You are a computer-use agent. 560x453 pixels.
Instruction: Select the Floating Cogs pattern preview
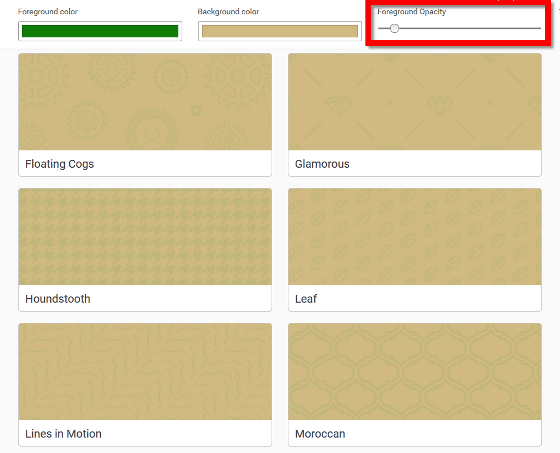click(x=145, y=101)
